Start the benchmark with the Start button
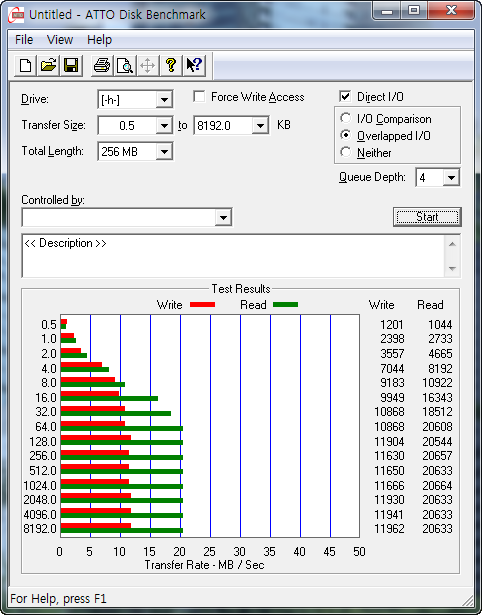Image resolution: width=482 pixels, height=615 pixels. [x=427, y=217]
